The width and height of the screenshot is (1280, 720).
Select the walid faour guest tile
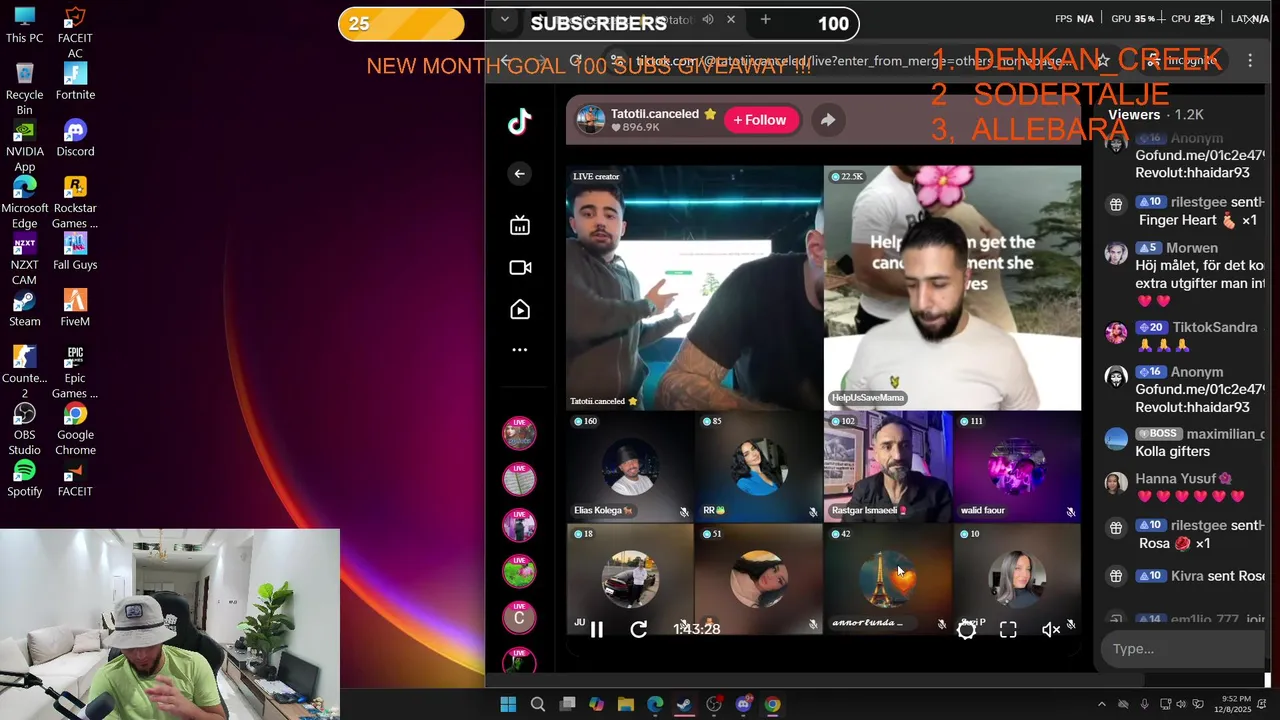[x=1017, y=467]
